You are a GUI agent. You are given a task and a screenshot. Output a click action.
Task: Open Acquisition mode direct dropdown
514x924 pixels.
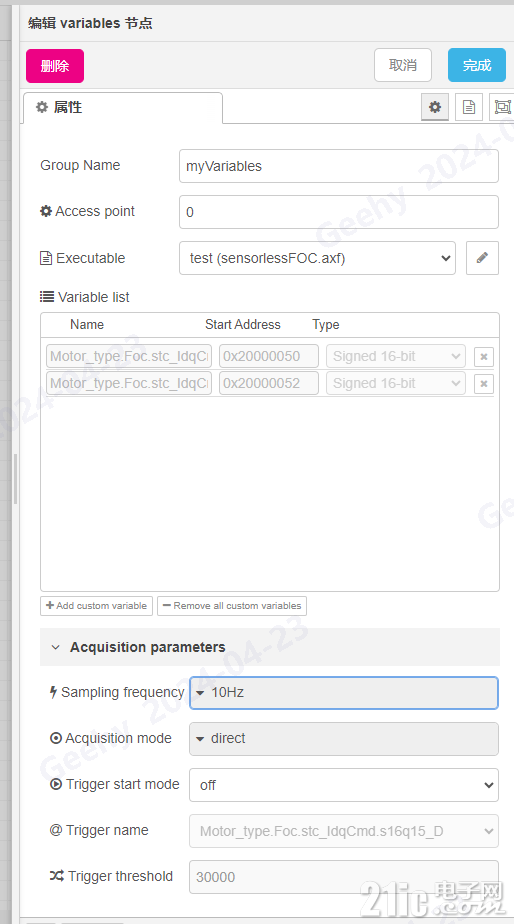(344, 738)
